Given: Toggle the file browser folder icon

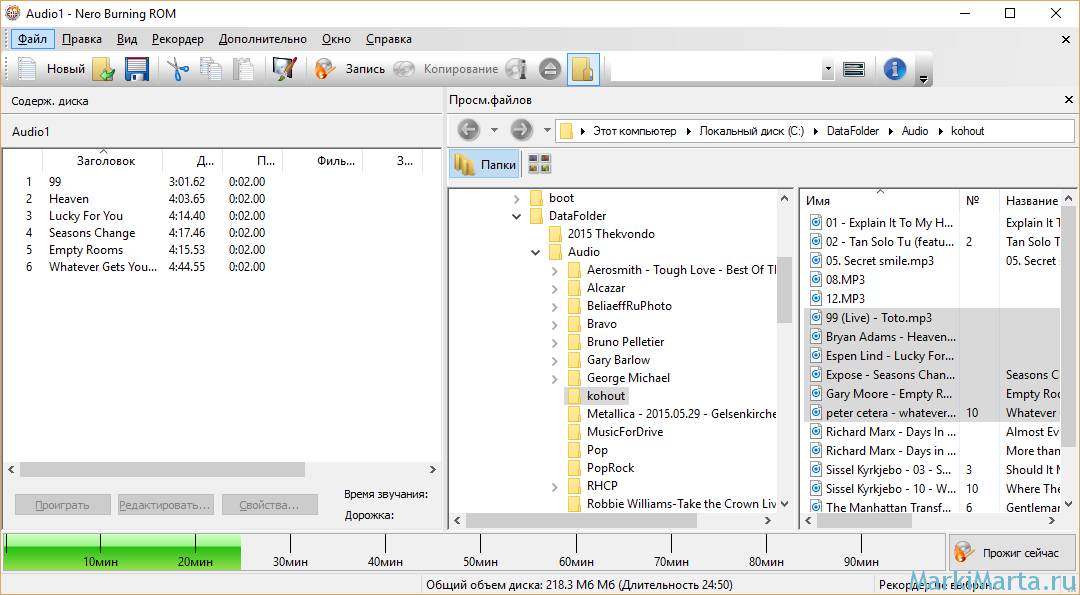Looking at the screenshot, I should click(x=583, y=69).
